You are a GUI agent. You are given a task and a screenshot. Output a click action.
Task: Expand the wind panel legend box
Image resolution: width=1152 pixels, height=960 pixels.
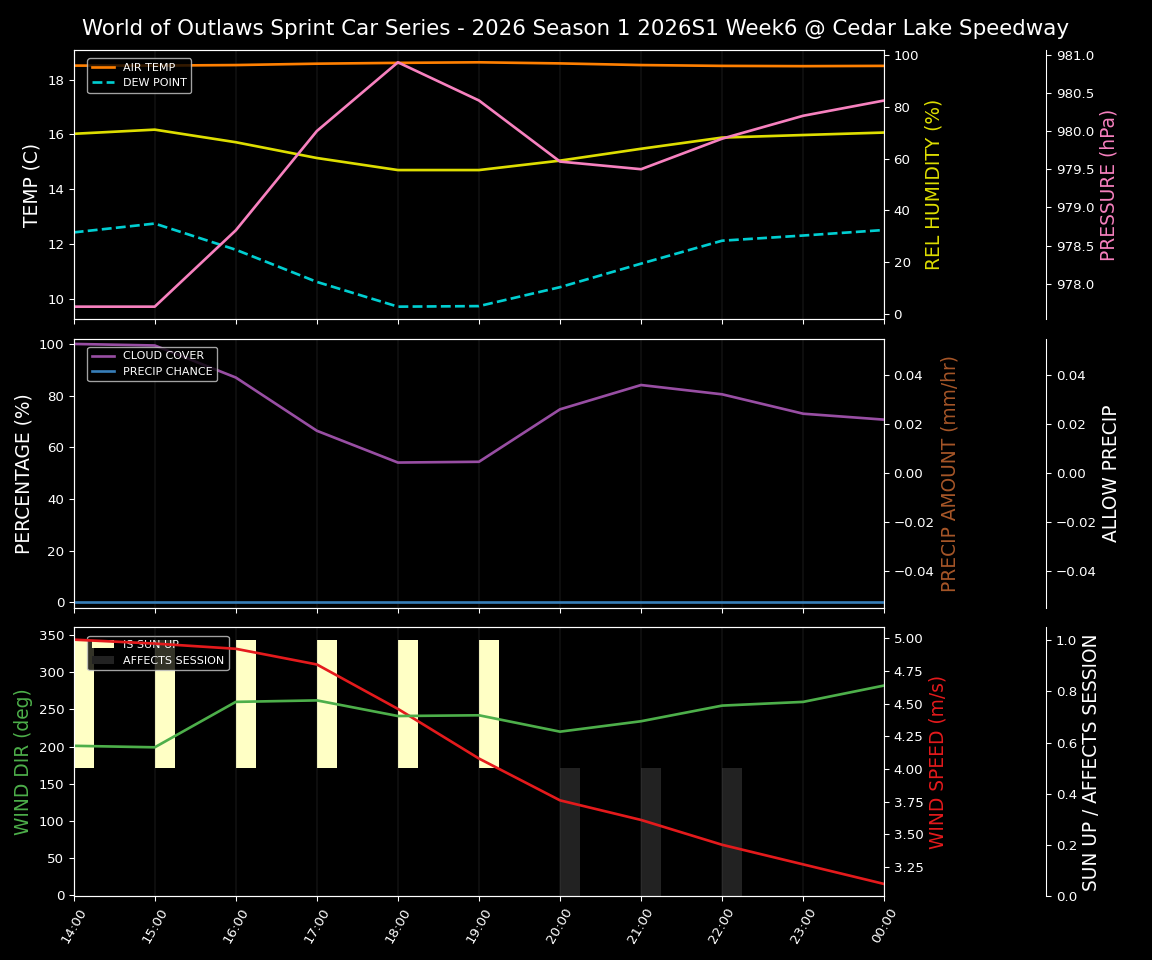[x=159, y=652]
